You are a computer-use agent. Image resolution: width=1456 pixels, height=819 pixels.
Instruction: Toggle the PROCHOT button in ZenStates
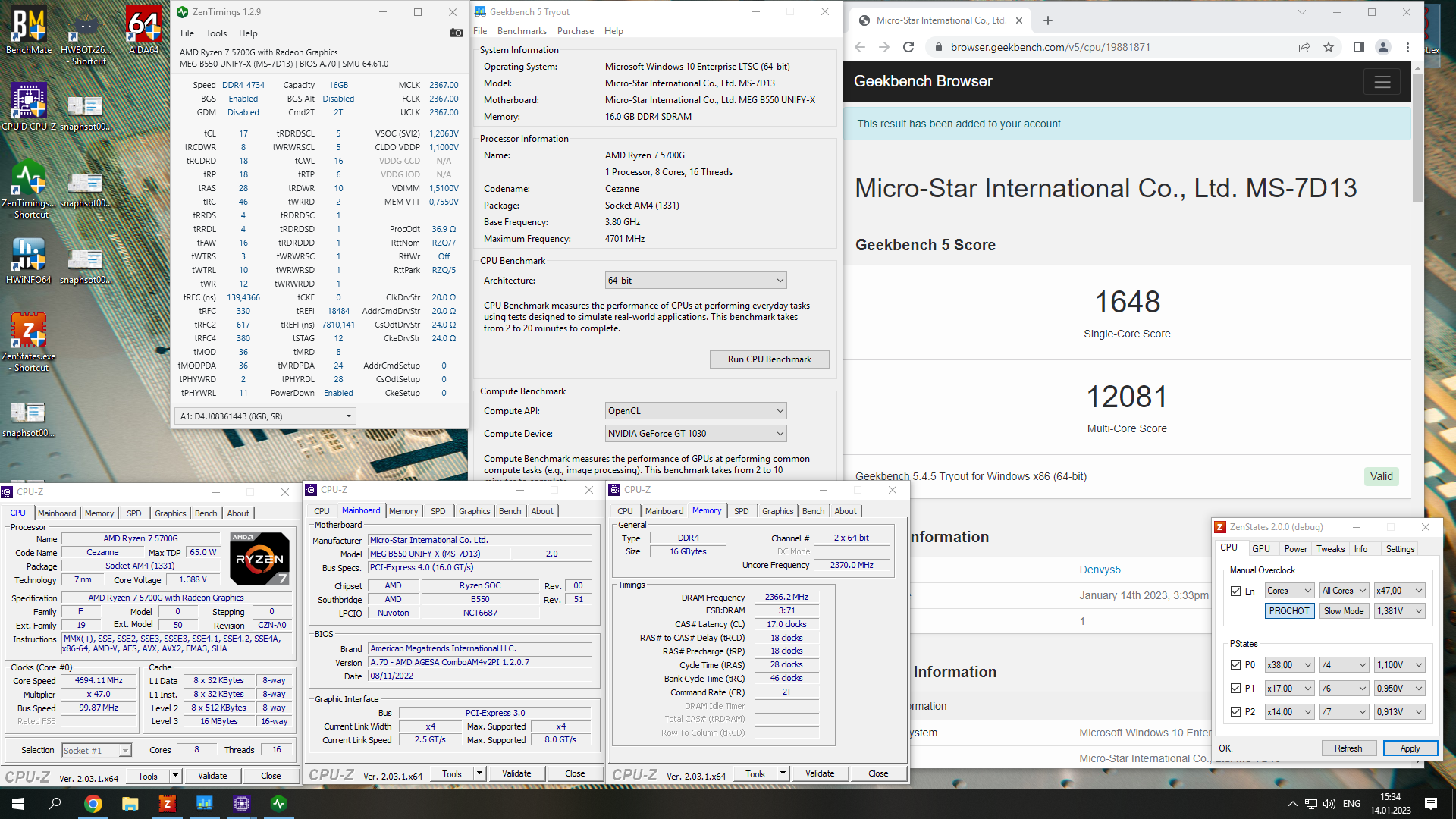(x=1289, y=611)
